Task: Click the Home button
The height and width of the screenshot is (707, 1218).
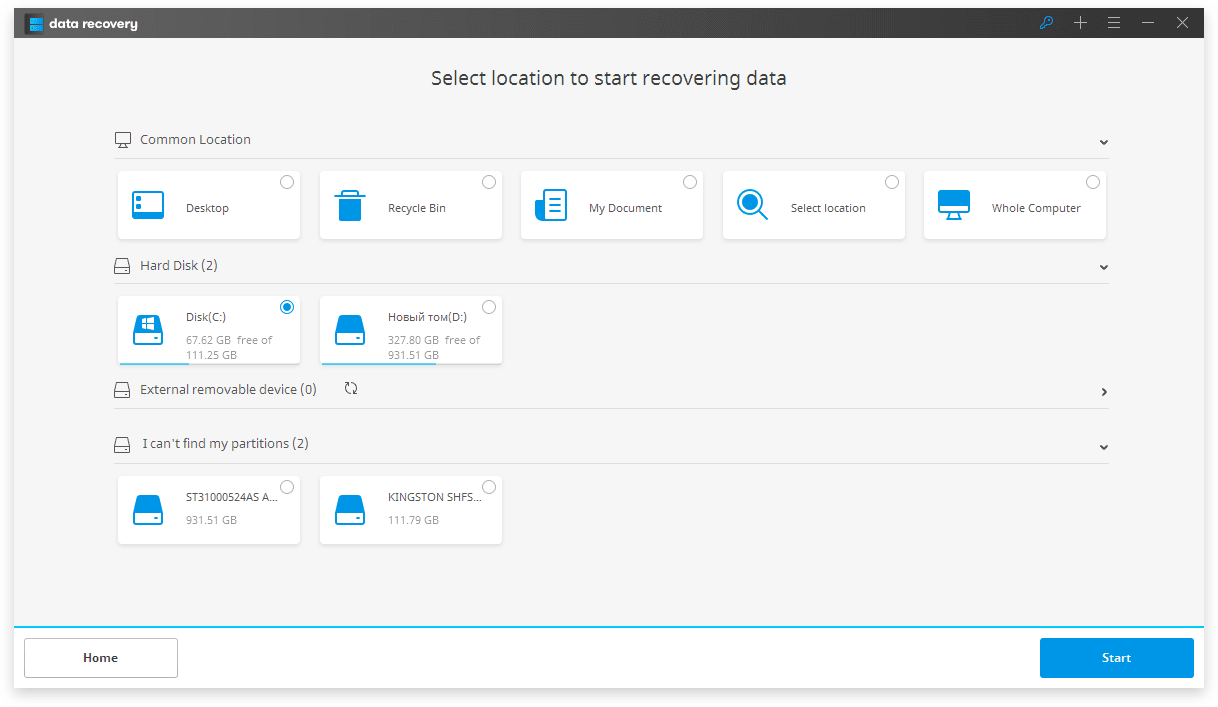Action: (101, 658)
